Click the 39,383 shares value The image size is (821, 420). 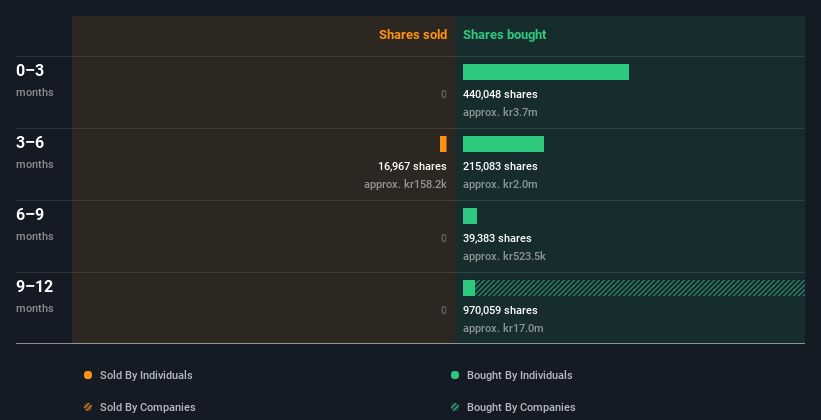point(497,238)
